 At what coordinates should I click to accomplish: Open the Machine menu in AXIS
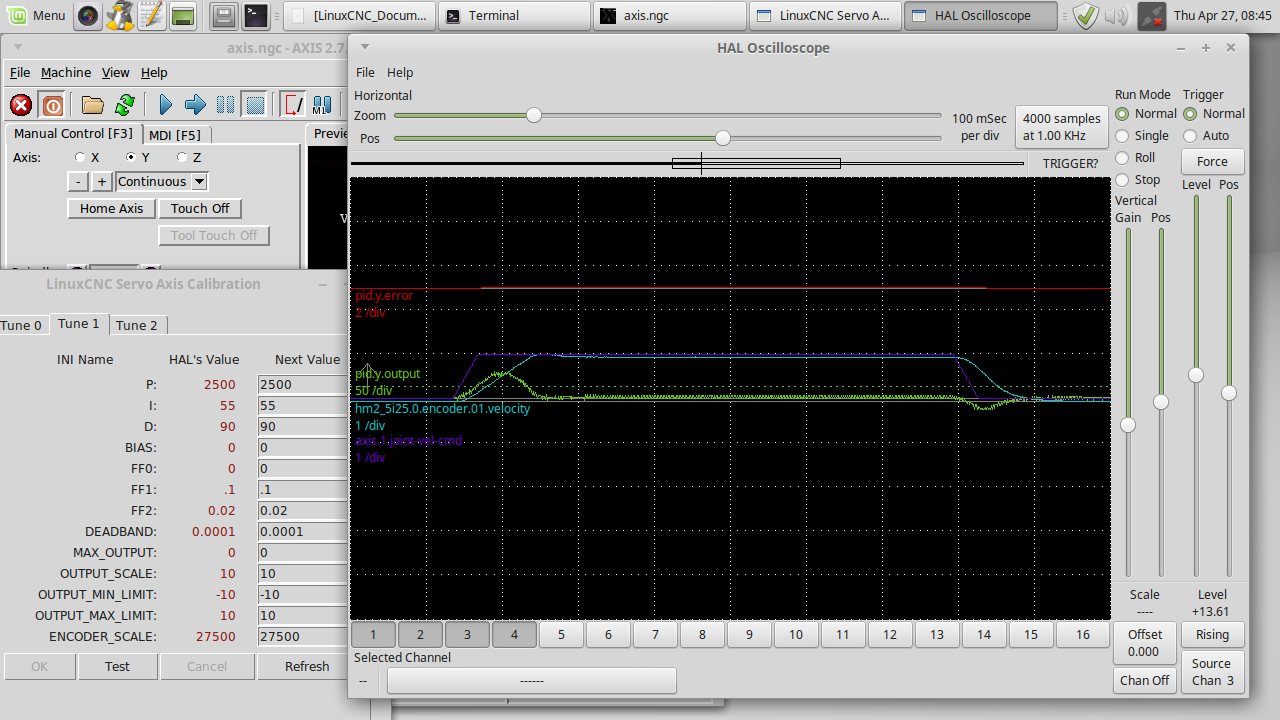pos(66,73)
